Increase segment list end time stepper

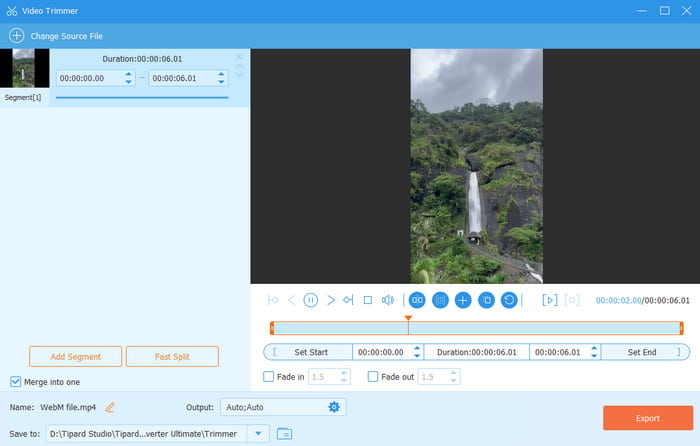tap(221, 74)
